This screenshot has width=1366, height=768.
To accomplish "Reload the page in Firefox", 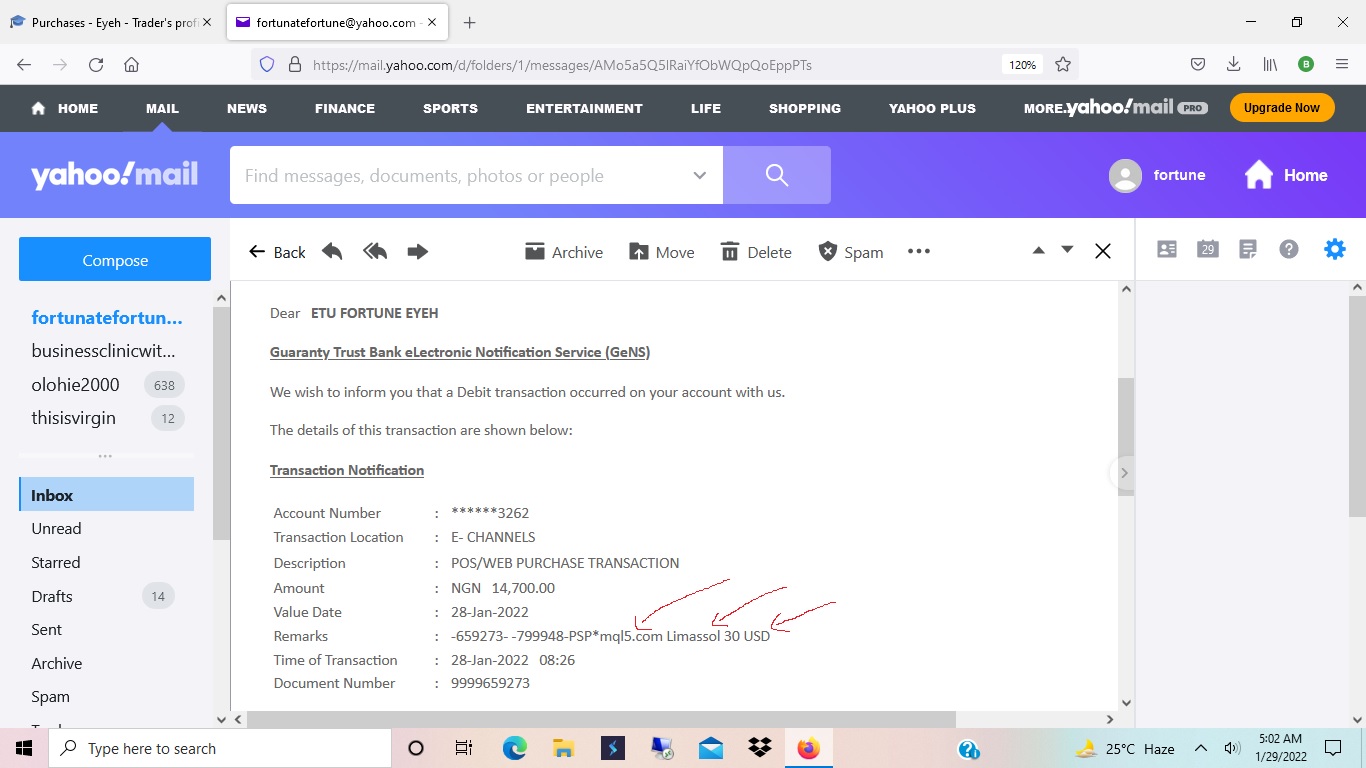I will pos(96,64).
